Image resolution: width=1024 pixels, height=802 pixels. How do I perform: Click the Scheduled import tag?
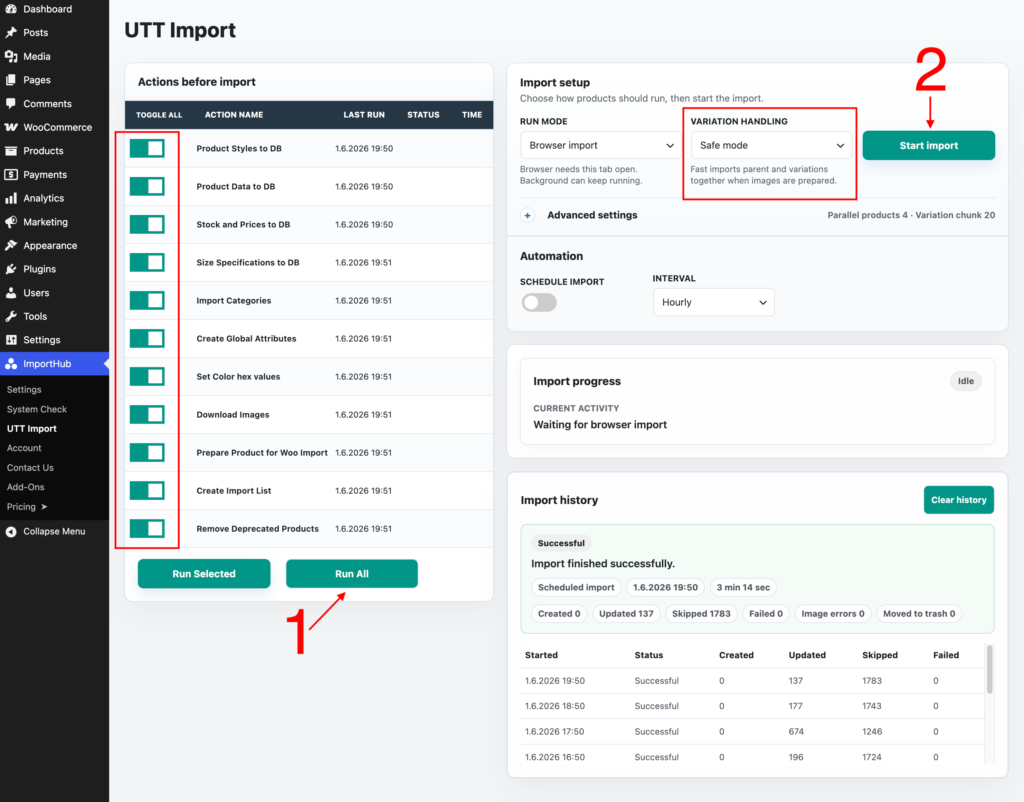576,587
